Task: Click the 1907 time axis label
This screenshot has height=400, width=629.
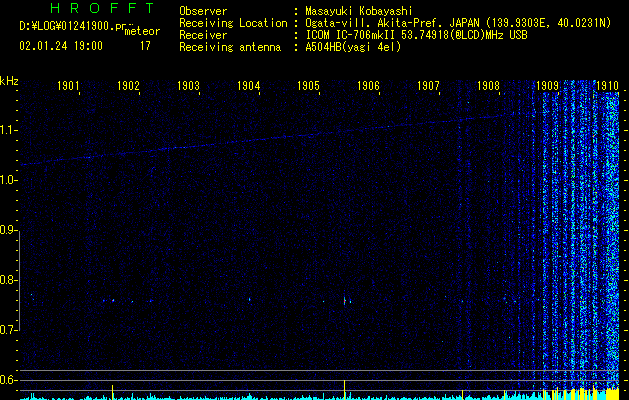Action: click(x=428, y=85)
